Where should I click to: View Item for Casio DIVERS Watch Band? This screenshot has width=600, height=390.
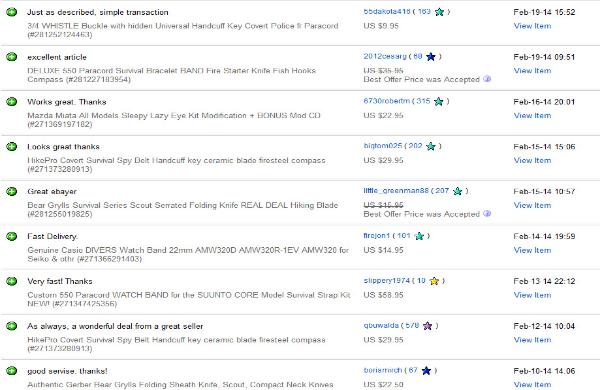pos(532,250)
